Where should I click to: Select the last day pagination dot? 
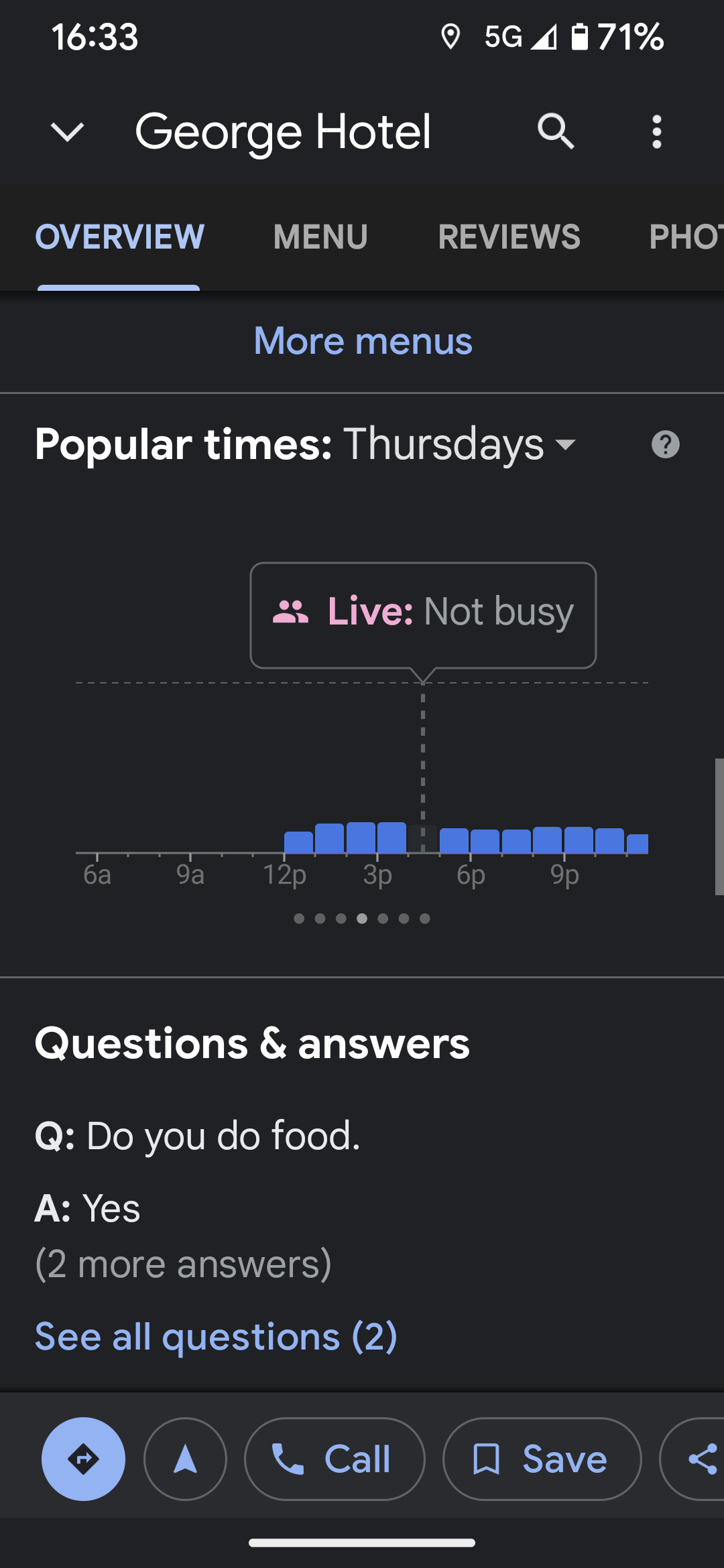(425, 919)
